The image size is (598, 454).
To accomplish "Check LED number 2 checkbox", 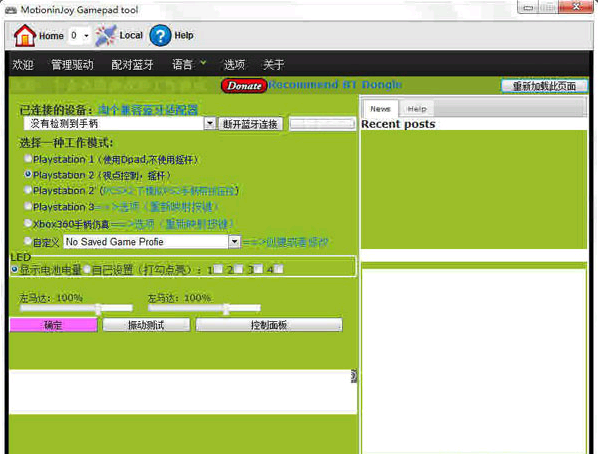I will (238, 269).
